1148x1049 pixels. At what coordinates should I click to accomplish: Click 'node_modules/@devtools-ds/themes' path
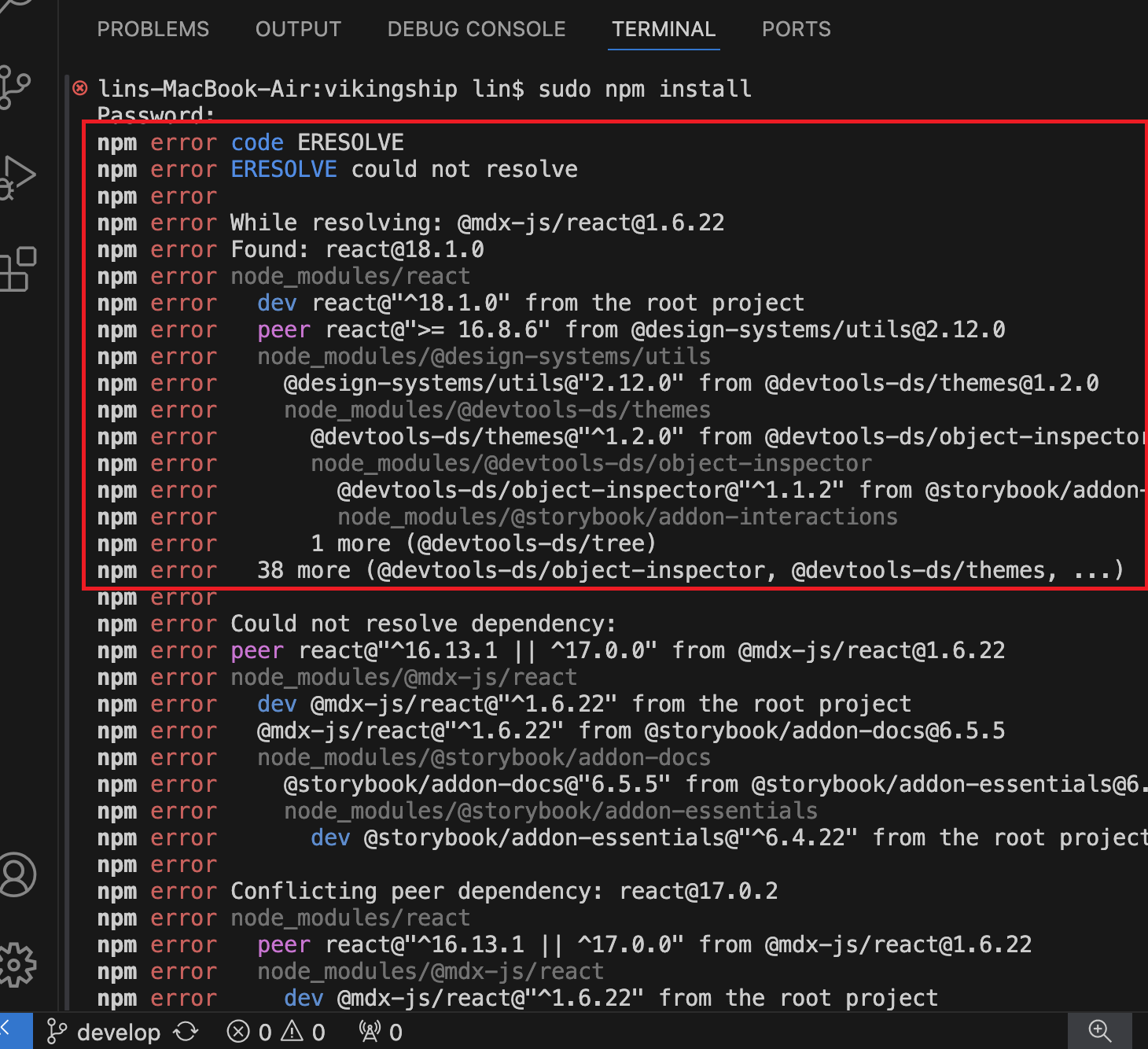pyautogui.click(x=497, y=410)
